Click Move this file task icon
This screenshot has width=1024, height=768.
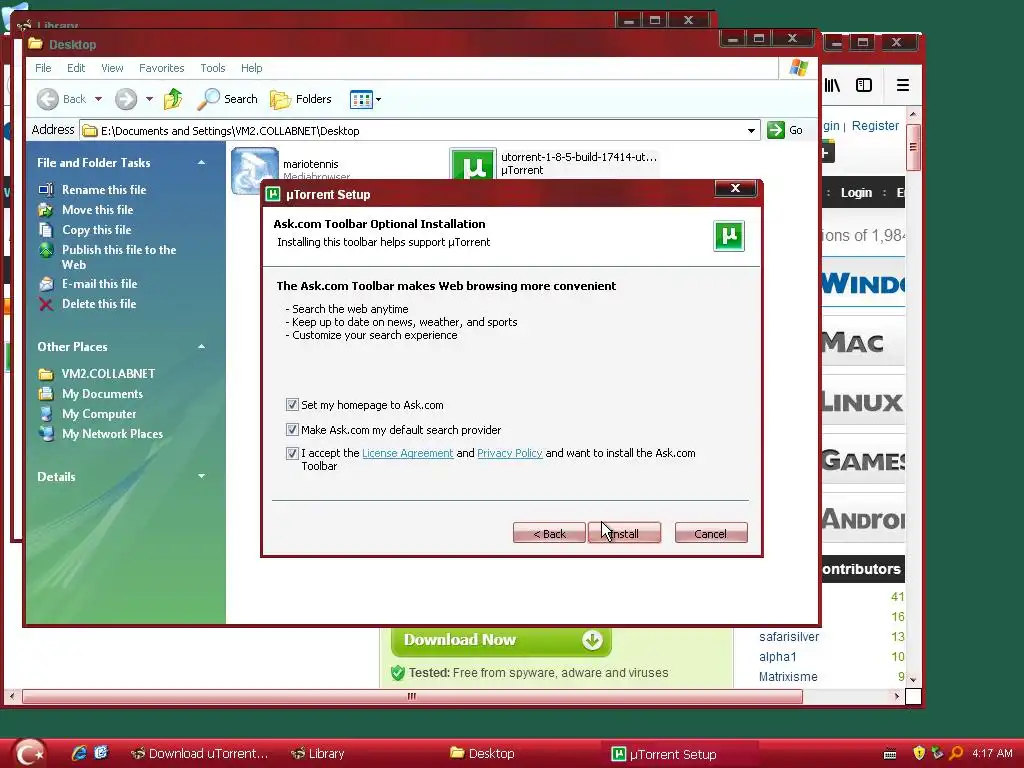click(46, 210)
